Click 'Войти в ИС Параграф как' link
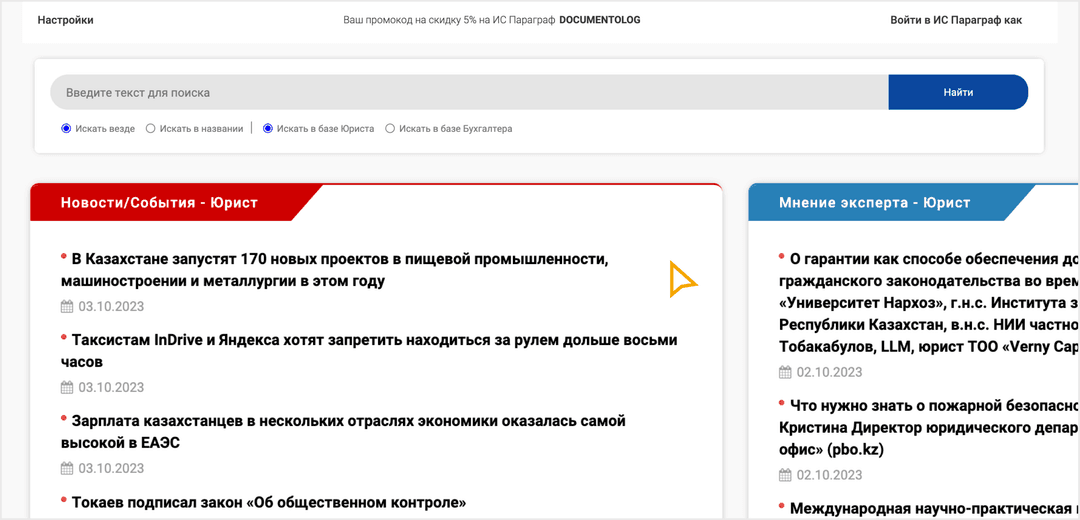The image size is (1080, 520). coord(956,20)
